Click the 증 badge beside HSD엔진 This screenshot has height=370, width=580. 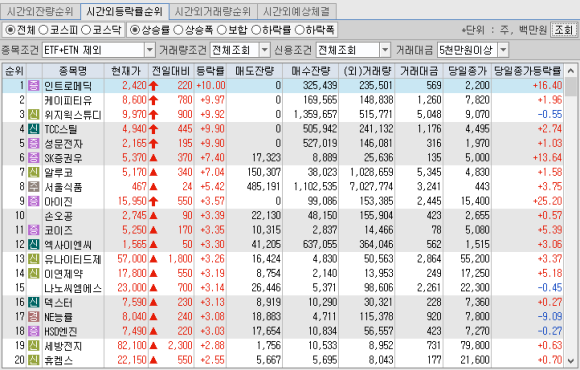[33, 331]
